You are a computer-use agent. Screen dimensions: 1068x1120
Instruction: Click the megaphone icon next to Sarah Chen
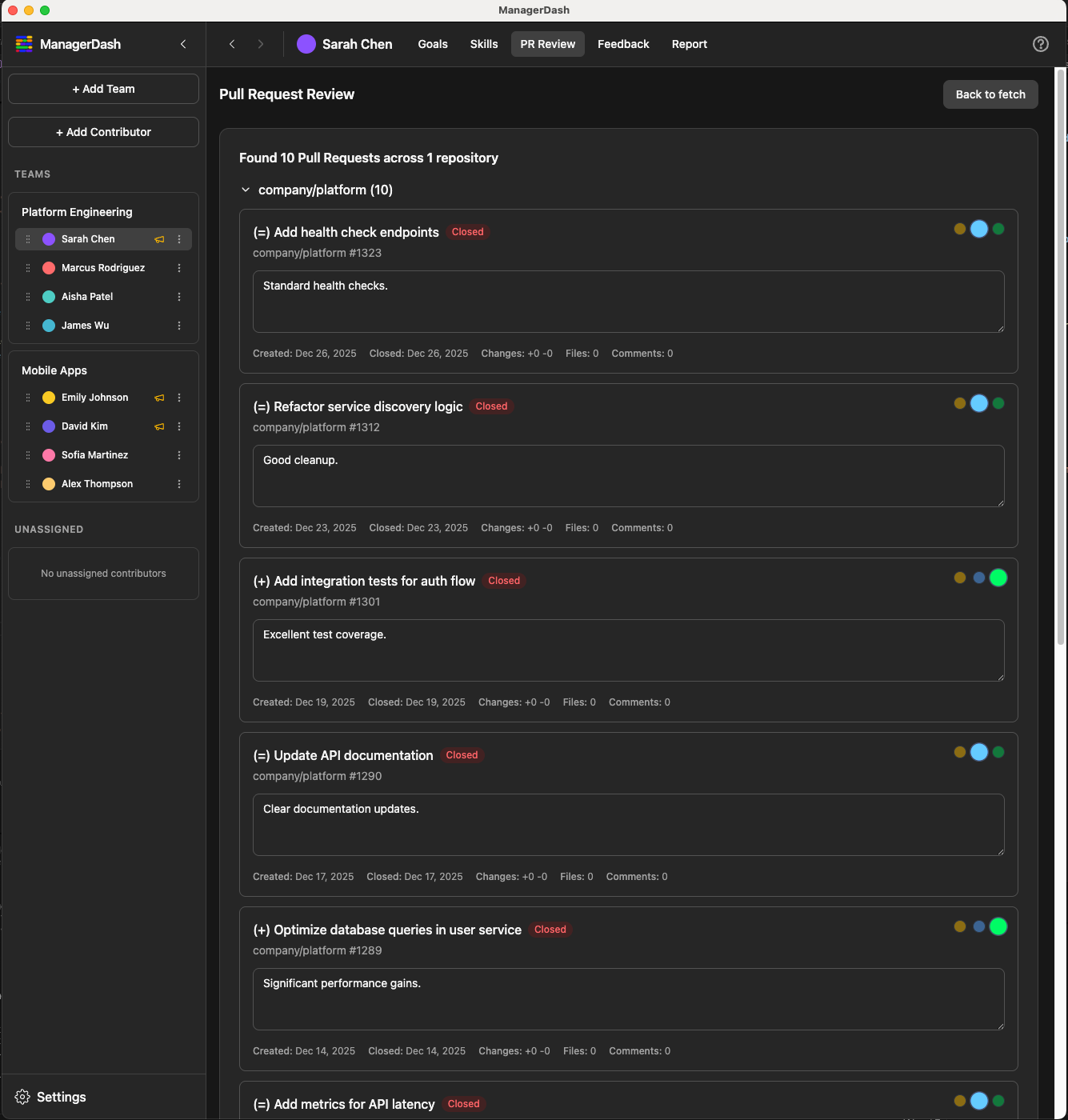[x=158, y=238]
